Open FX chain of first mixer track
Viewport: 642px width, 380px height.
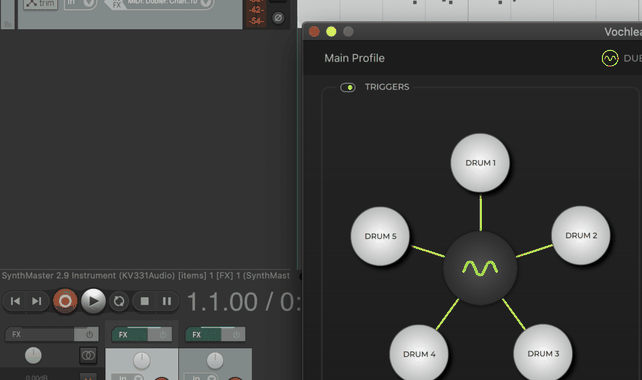129,335
